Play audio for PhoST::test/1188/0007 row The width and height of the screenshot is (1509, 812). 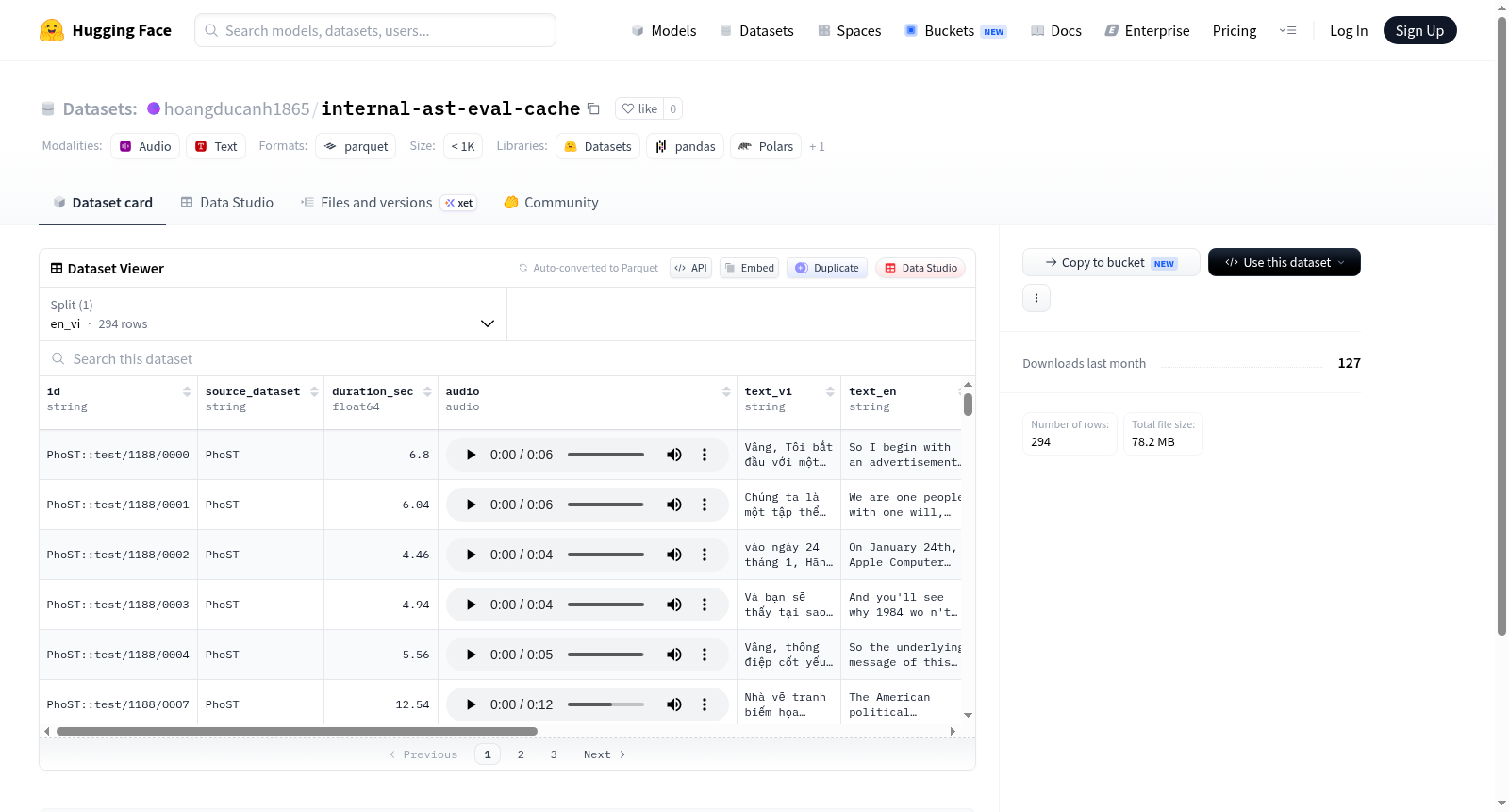coord(471,704)
